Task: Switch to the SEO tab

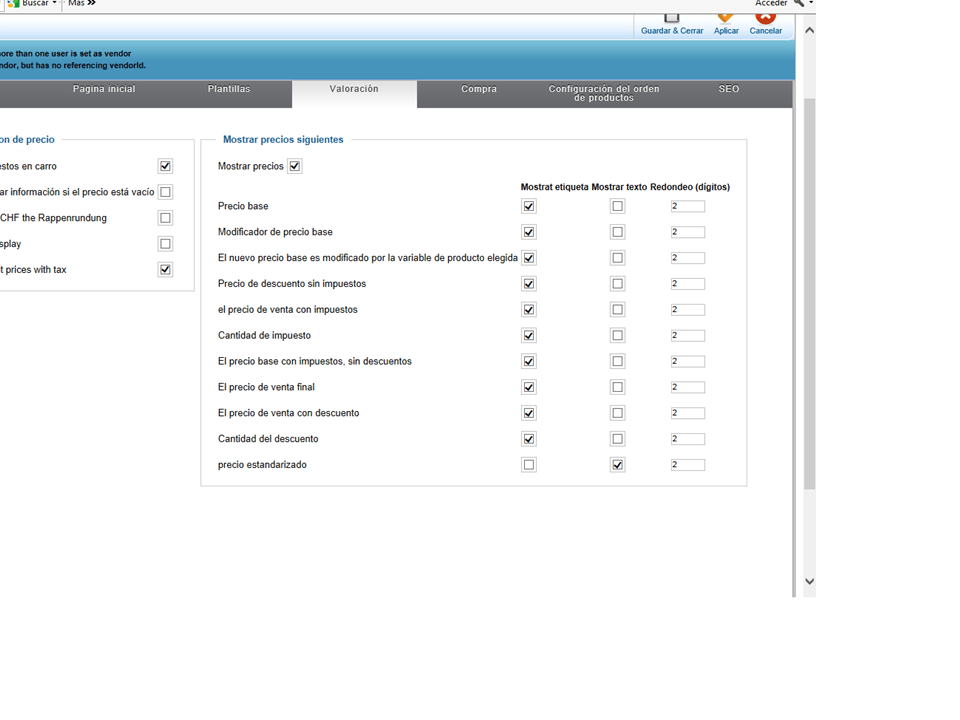Action: coord(729,89)
